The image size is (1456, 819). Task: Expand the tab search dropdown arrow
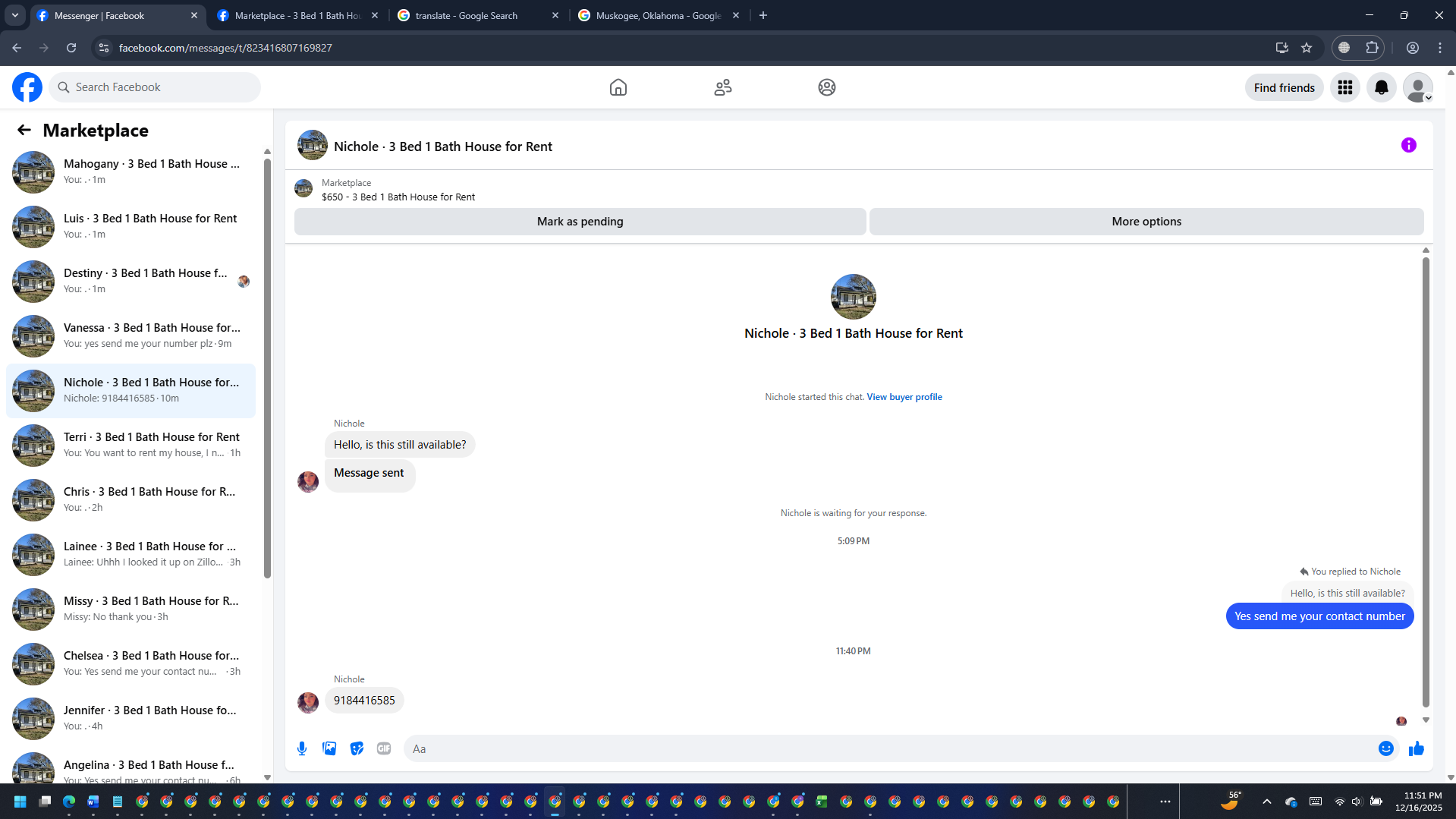pos(15,15)
